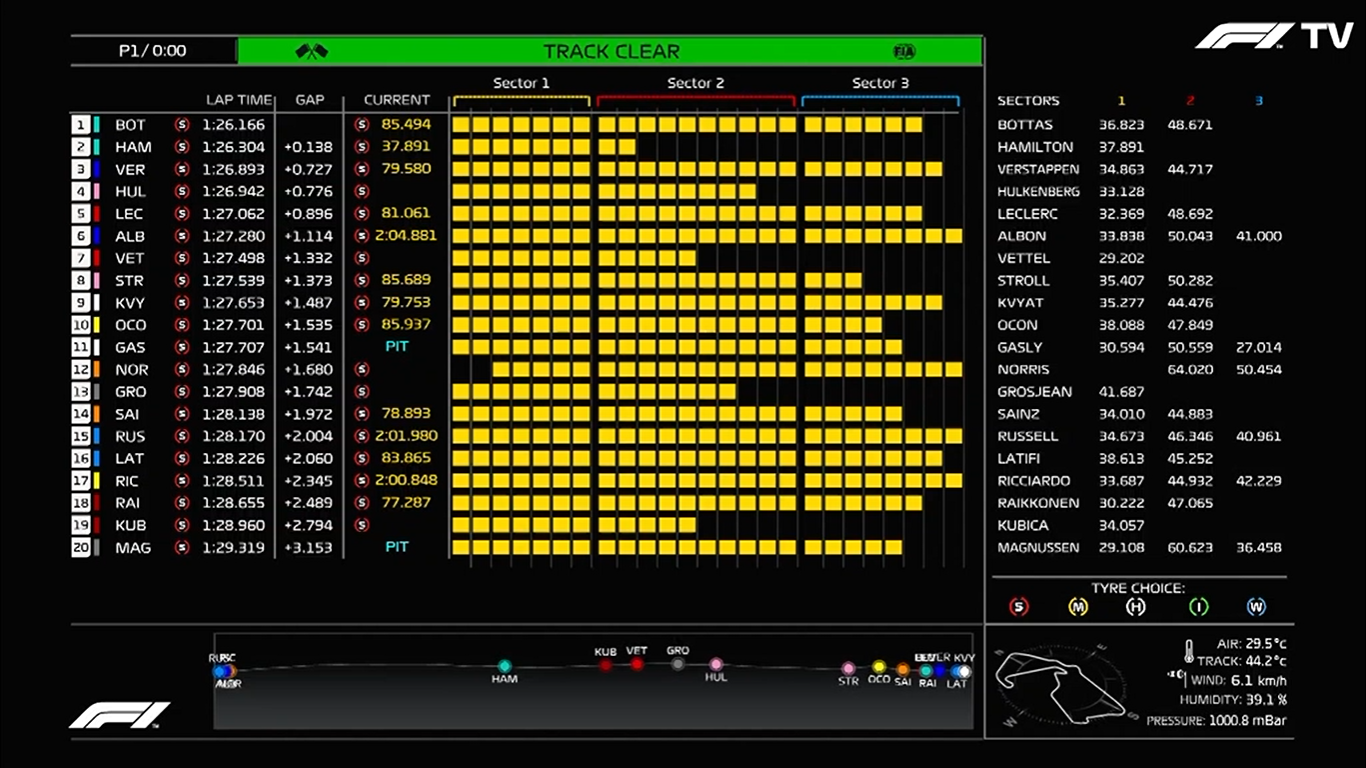Image resolution: width=1366 pixels, height=768 pixels.
Task: Click the thermometer icon beside air temperature
Action: pyautogui.click(x=1188, y=652)
